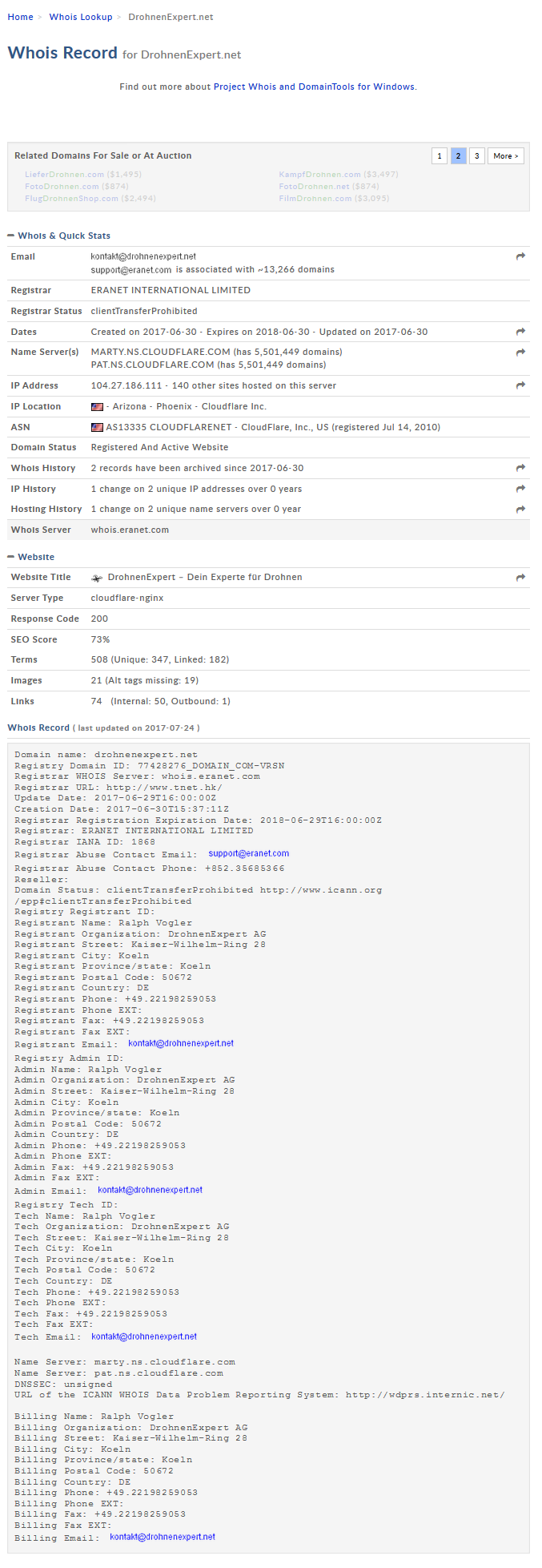Click the Registrar Abuse Contact Email support@eranet.com
This screenshot has height=1568, width=542.
pos(249,854)
